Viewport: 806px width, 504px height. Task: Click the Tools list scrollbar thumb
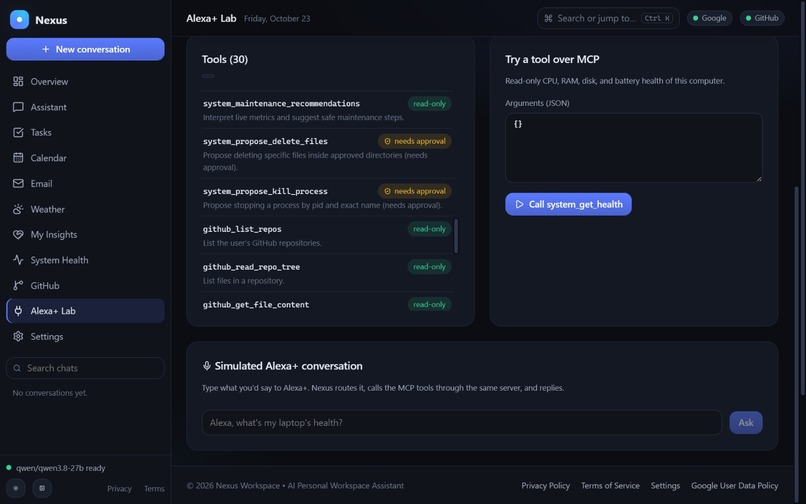(x=456, y=236)
